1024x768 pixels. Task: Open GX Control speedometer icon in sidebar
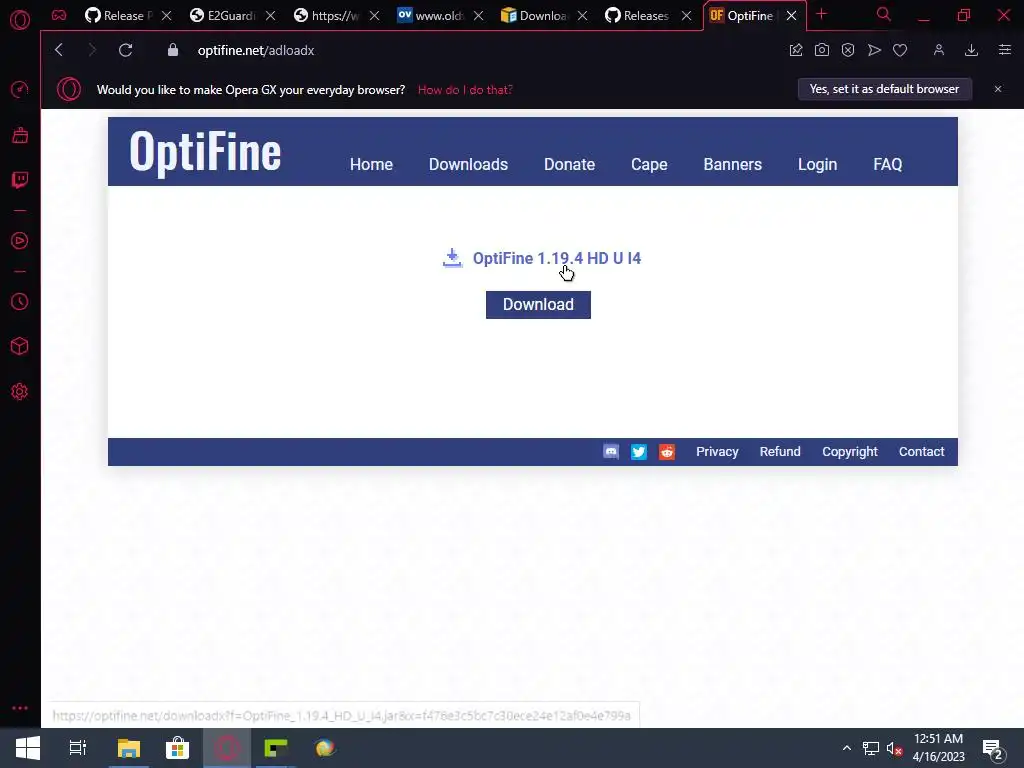(20, 89)
